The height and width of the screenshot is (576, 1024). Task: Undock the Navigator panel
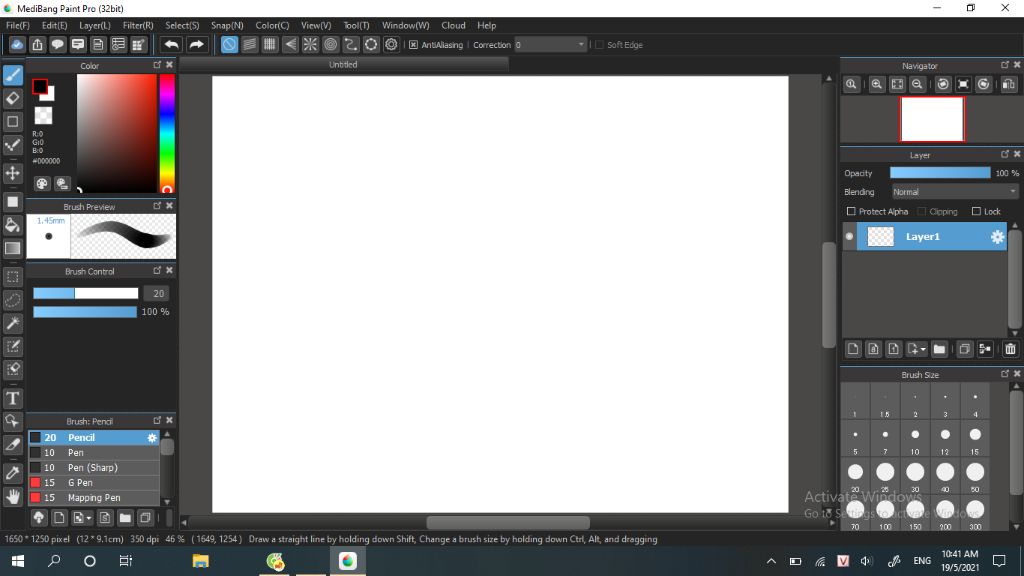click(1004, 65)
